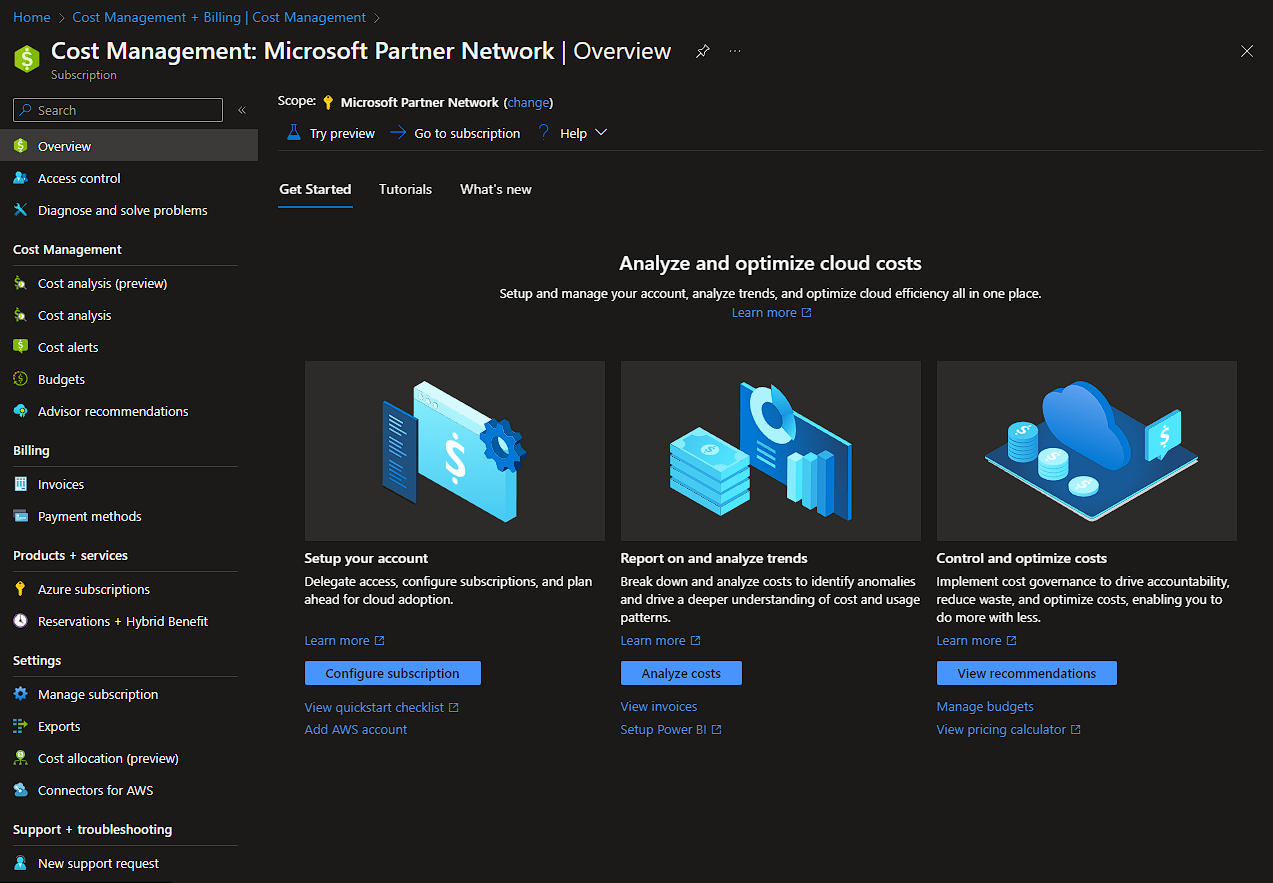The height and width of the screenshot is (883, 1273).
Task: Open the View quickstart checklist link
Action: [382, 707]
